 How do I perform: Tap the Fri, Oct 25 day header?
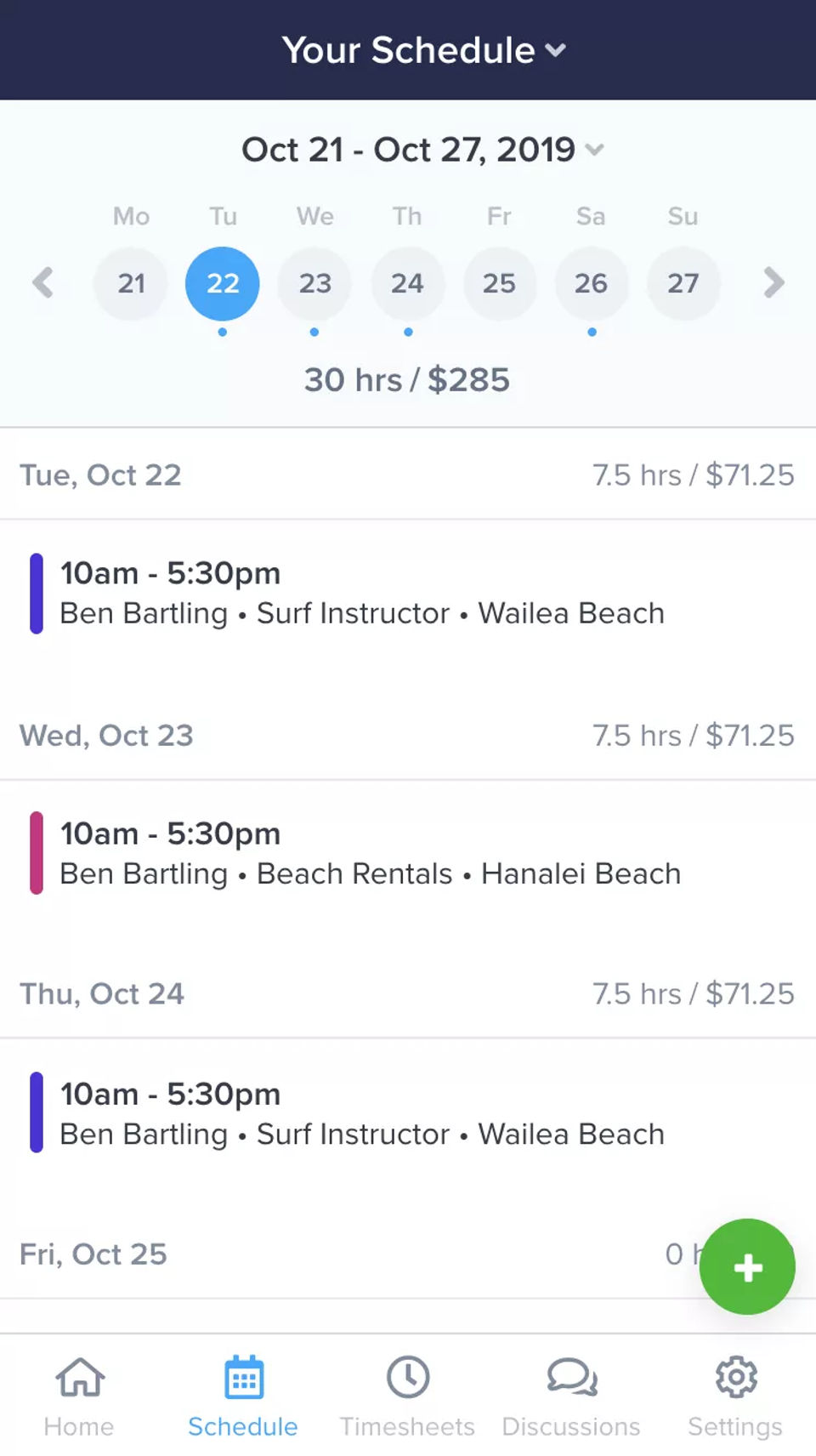coord(93,1254)
